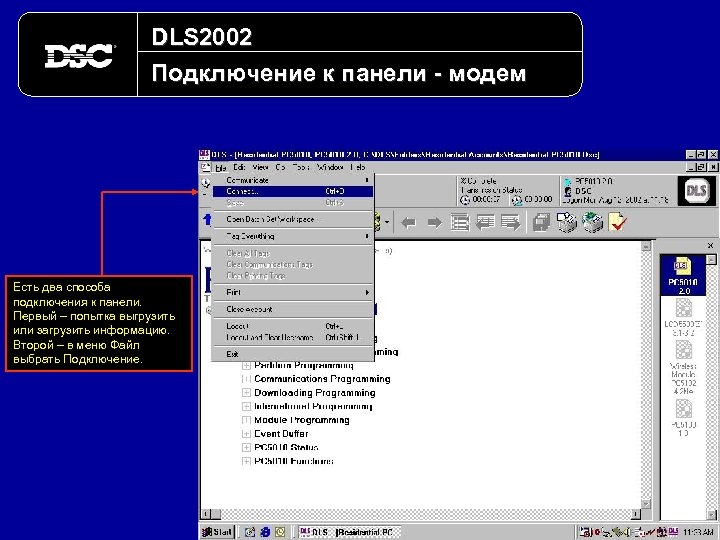Click module panel scrollbar up arrow
The width and height of the screenshot is (720, 540).
710,260
